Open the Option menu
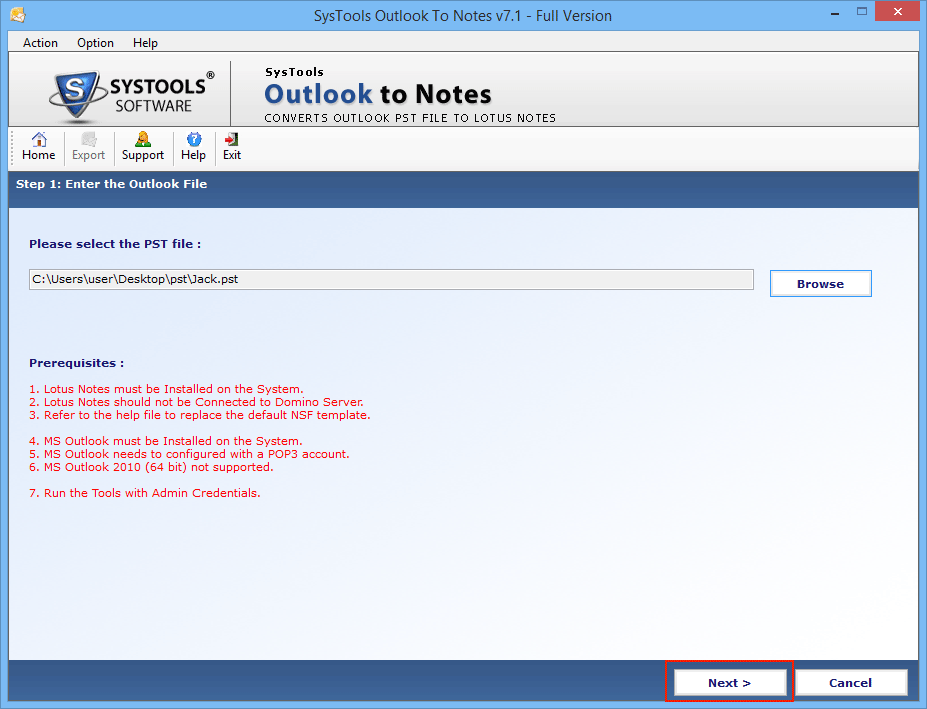This screenshot has width=927, height=709. pos(95,43)
